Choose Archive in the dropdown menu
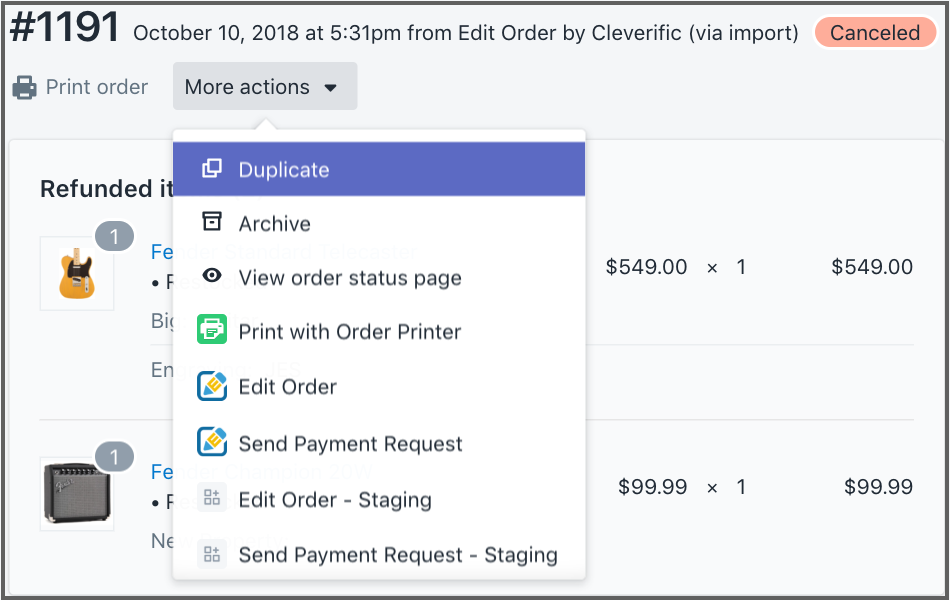This screenshot has width=950, height=600. coord(275,224)
